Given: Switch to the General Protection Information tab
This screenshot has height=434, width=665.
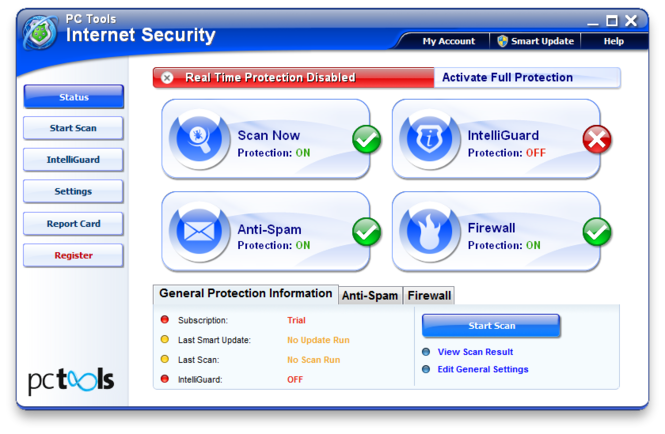Looking at the screenshot, I should click(246, 294).
